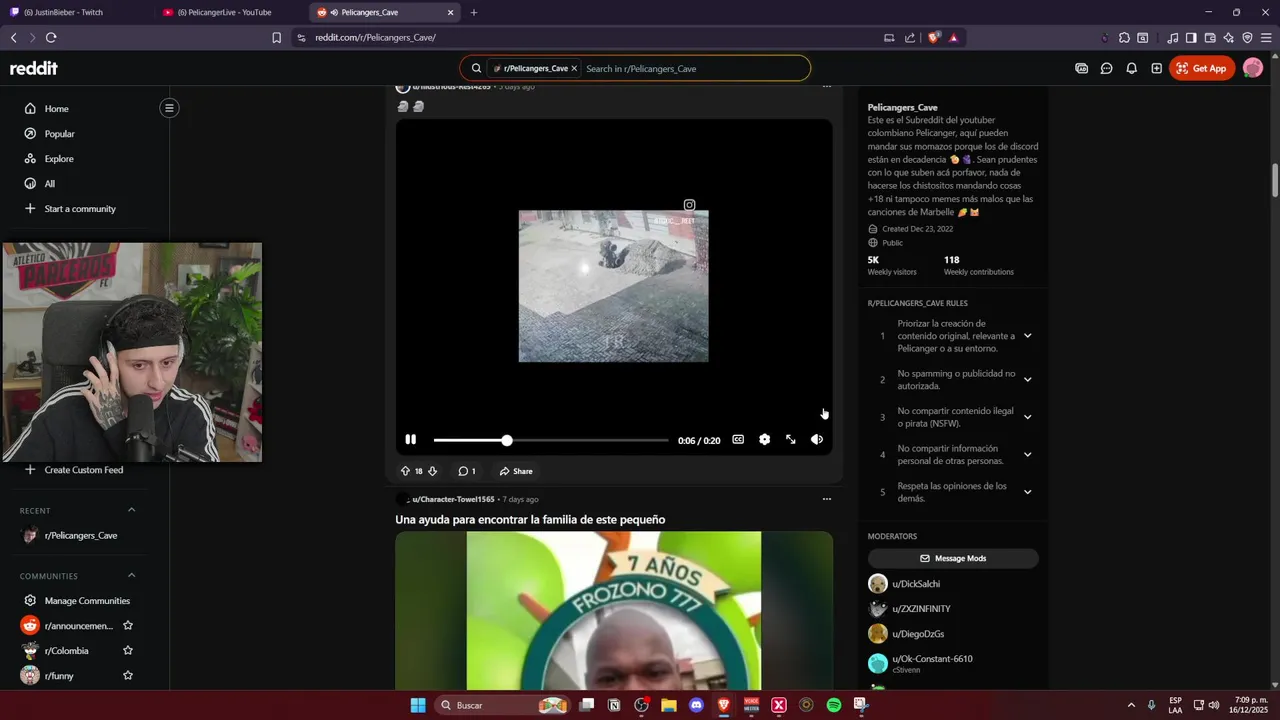Toggle fullscreen on the video player
Viewport: 1280px width, 720px height.
(x=790, y=440)
